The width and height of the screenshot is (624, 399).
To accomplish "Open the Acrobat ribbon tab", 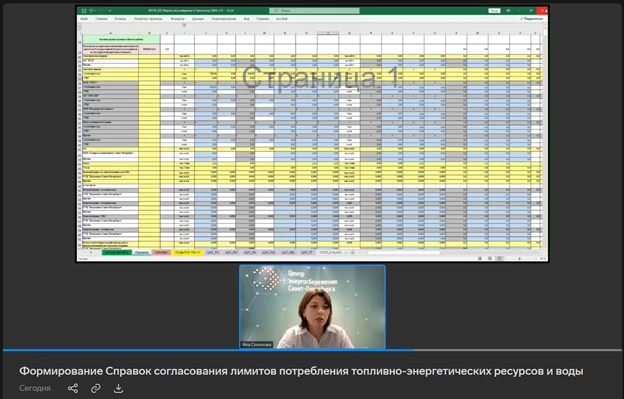I will pos(282,19).
